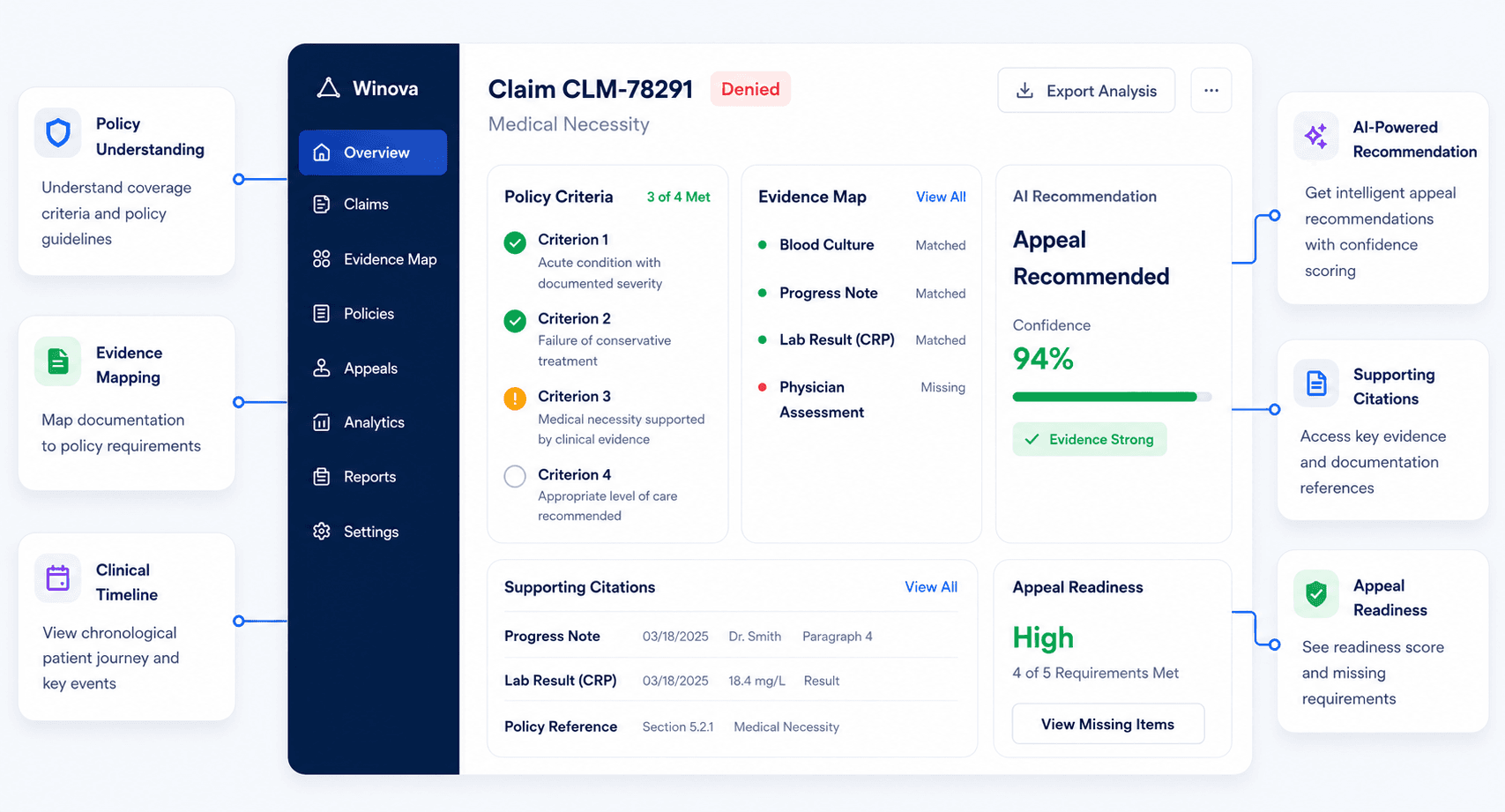
Task: Click the Appeal Recommended heading
Action: 1091,258
